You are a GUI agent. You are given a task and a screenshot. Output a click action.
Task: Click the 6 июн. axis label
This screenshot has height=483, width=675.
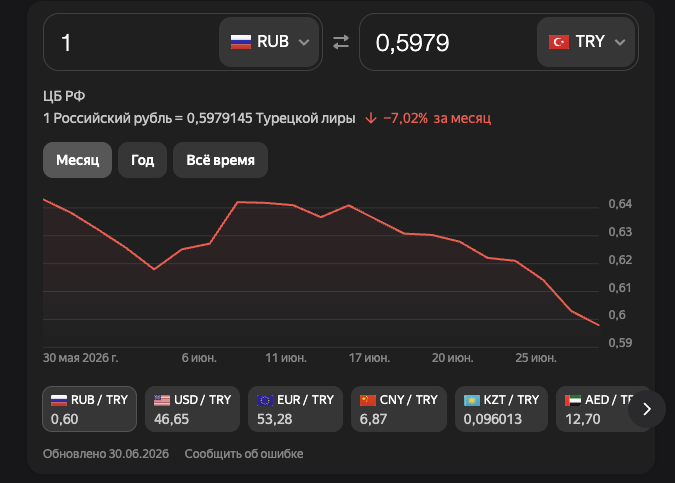[199, 358]
